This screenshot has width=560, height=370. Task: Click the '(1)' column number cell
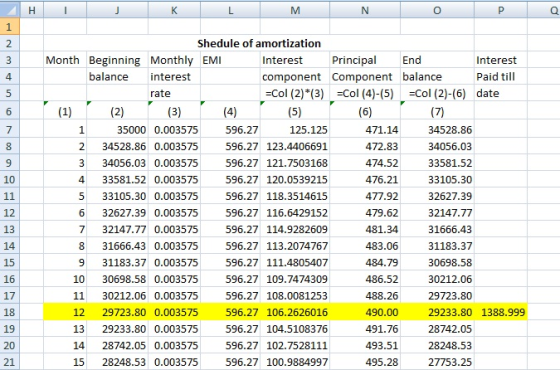(65, 111)
